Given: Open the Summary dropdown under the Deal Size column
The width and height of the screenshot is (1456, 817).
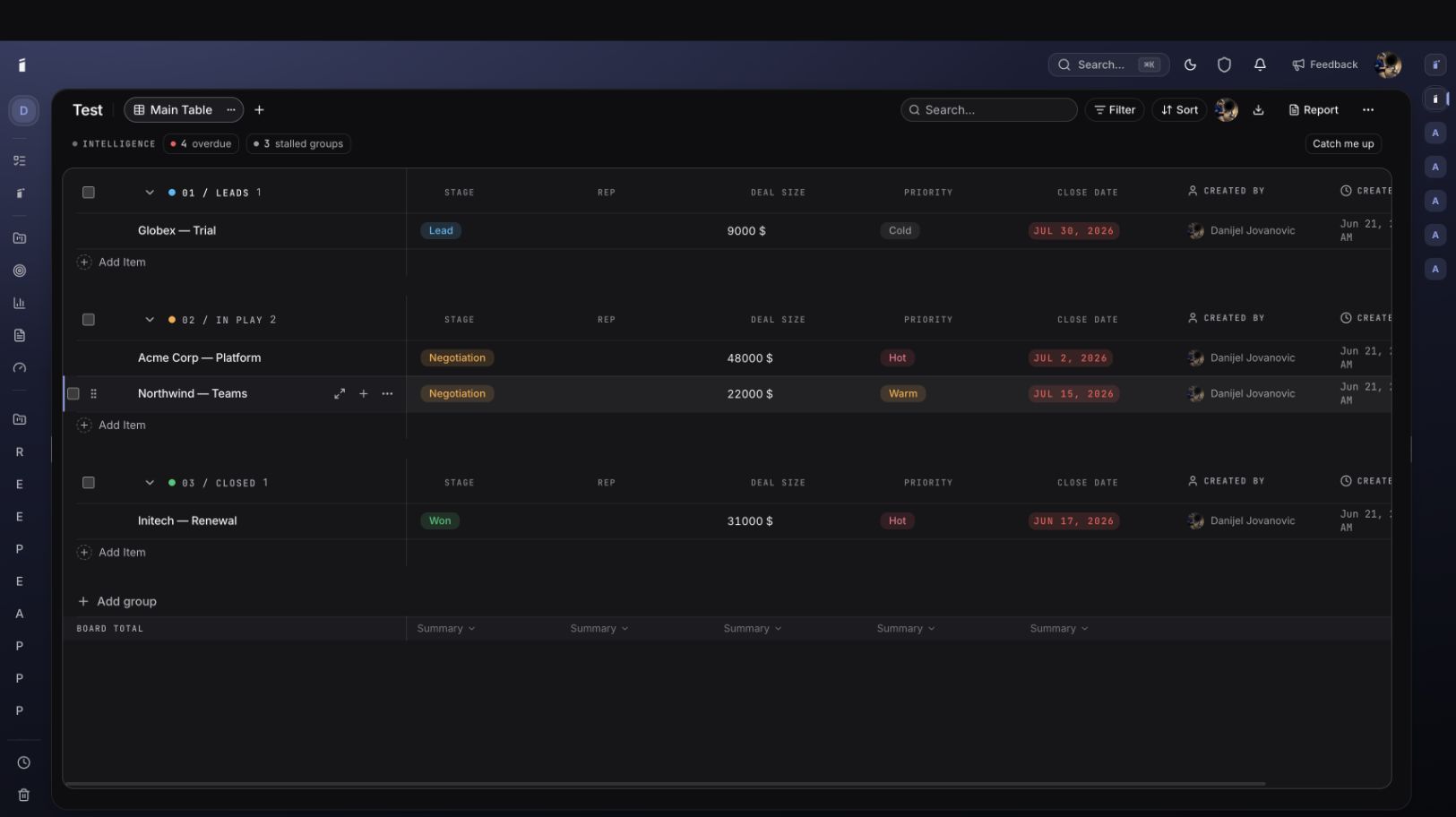Looking at the screenshot, I should click(753, 629).
